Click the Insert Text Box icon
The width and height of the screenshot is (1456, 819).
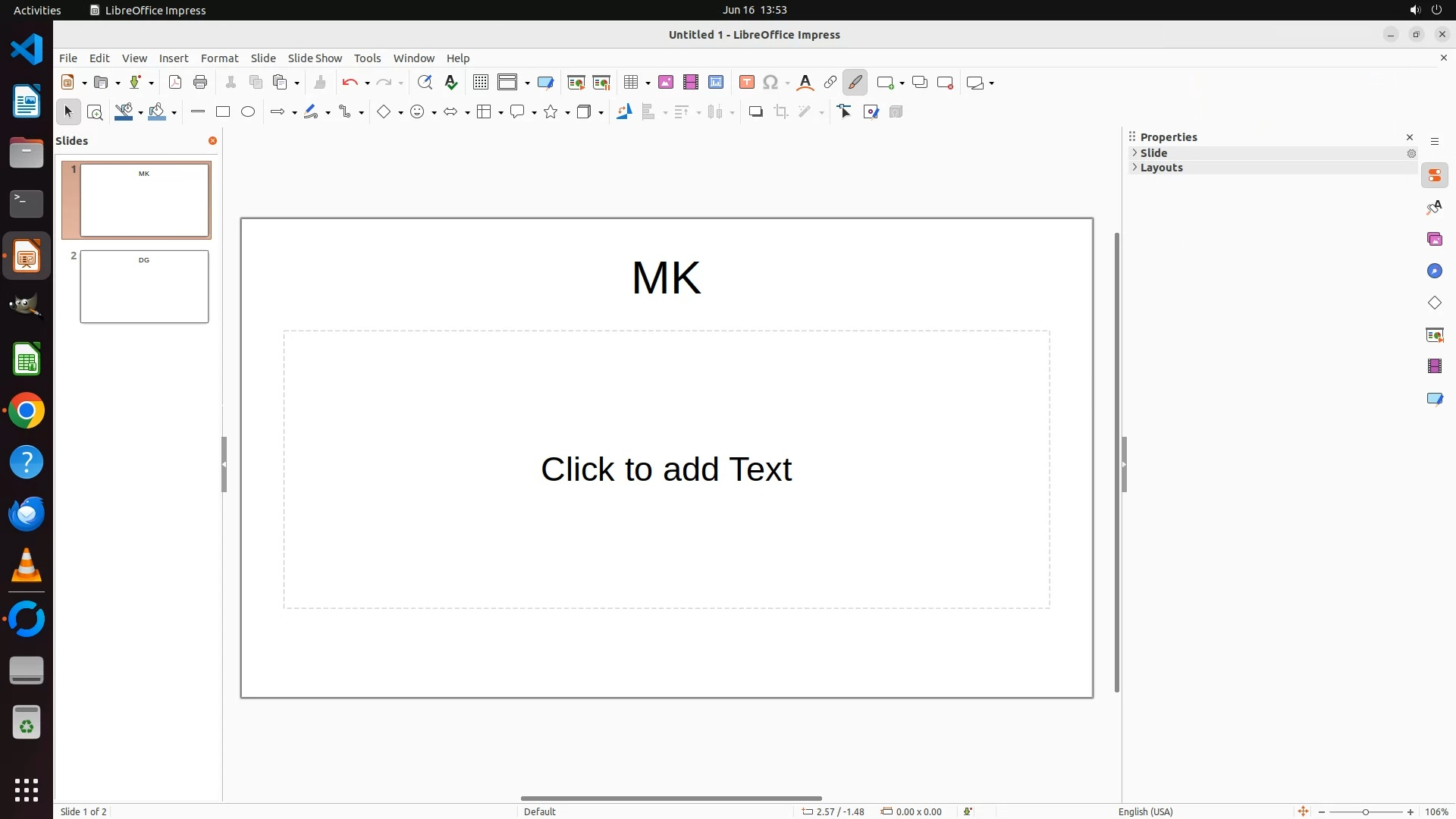pos(747,83)
